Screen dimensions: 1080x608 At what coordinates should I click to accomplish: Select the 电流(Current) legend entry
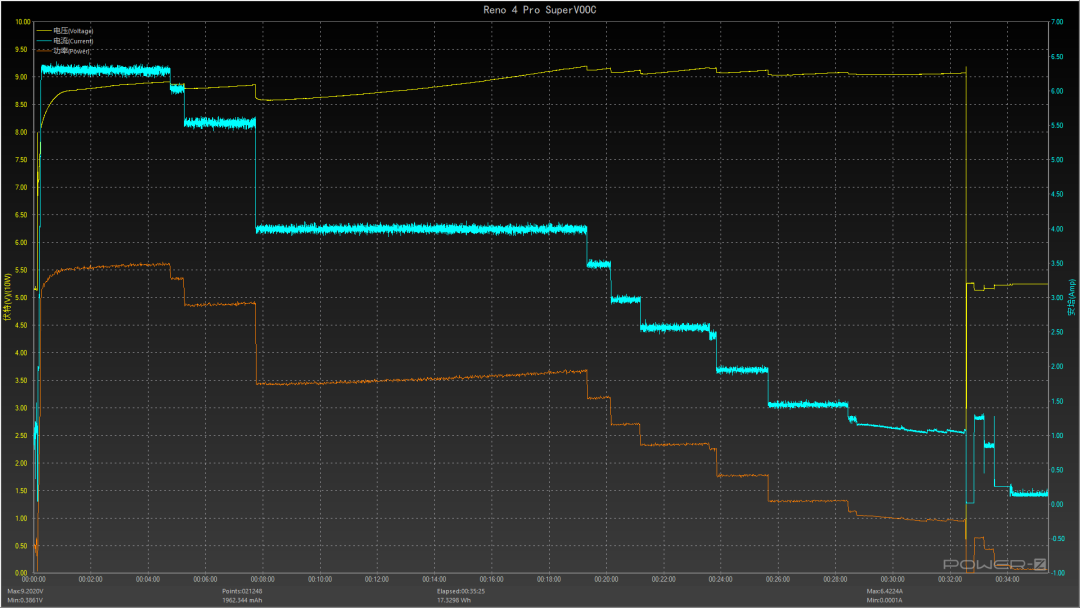(x=65, y=41)
